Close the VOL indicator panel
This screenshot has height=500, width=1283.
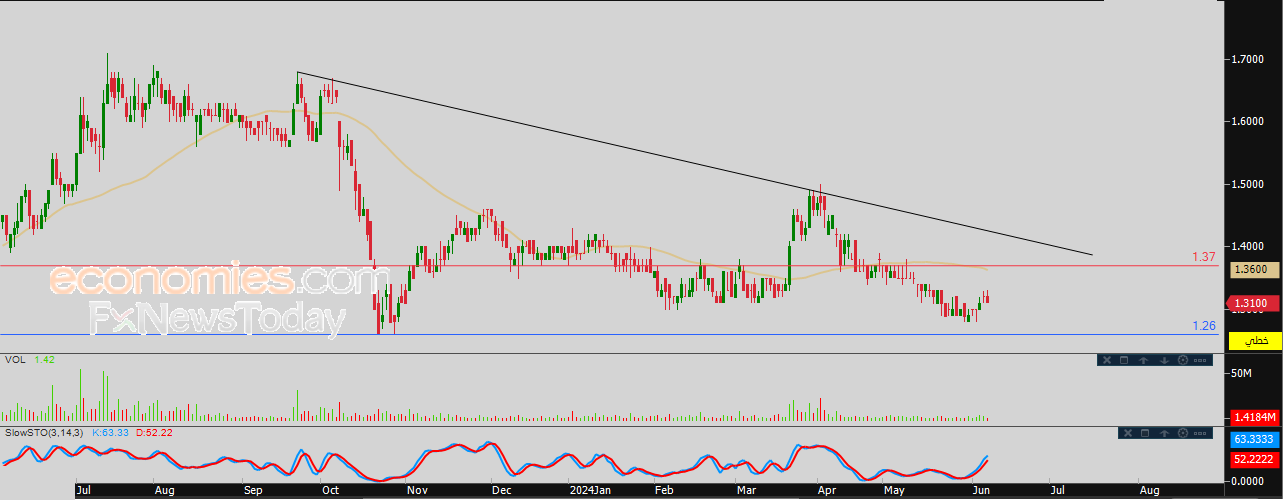pos(1107,360)
